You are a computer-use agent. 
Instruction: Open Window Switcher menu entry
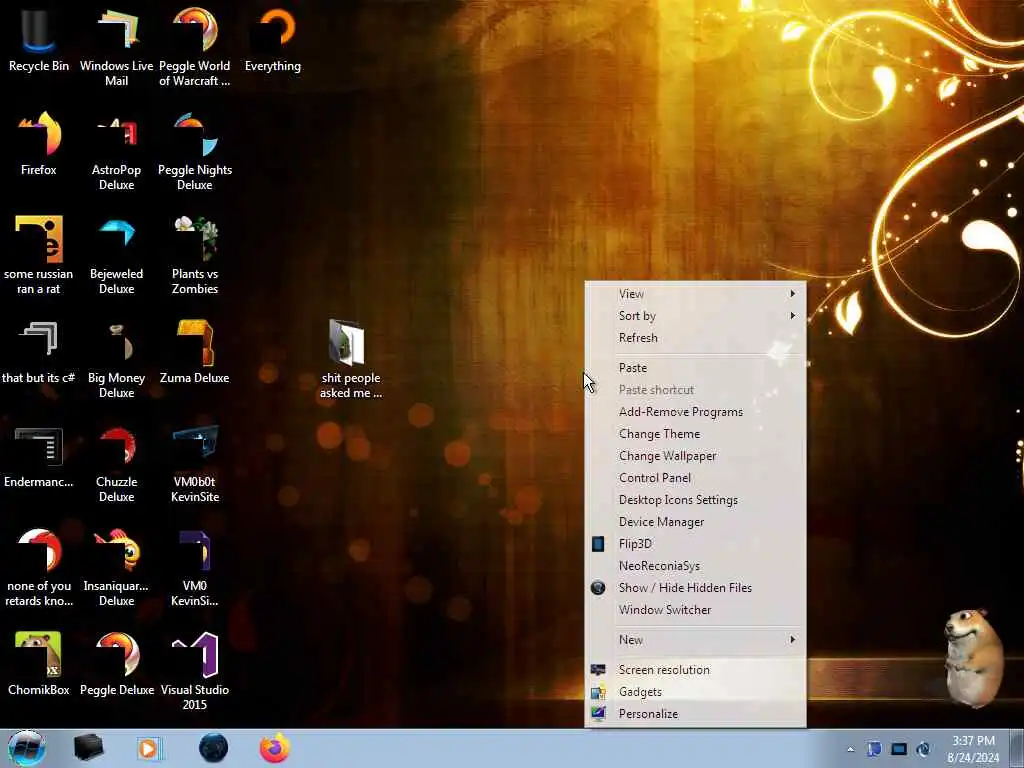(x=696, y=610)
